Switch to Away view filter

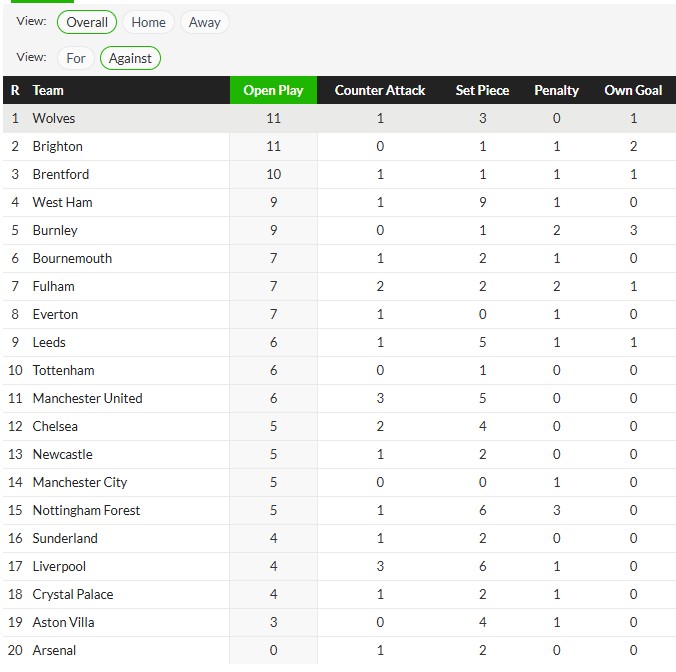tap(205, 22)
